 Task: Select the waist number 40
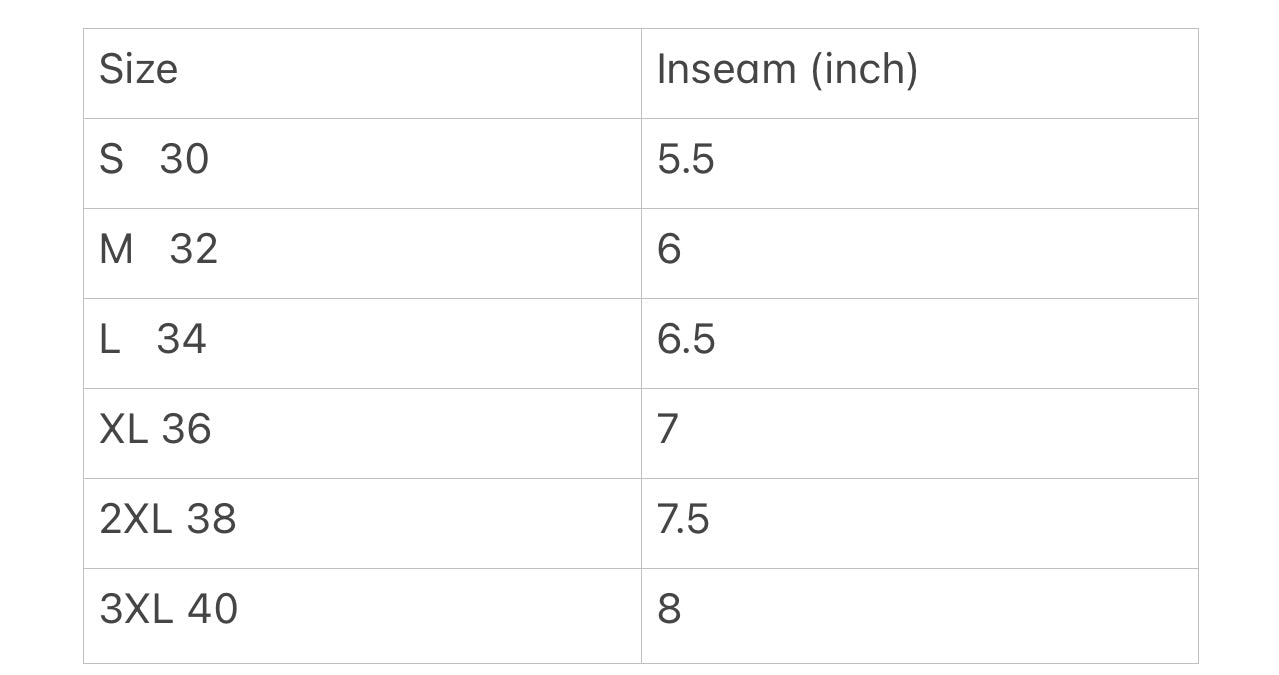pos(212,609)
